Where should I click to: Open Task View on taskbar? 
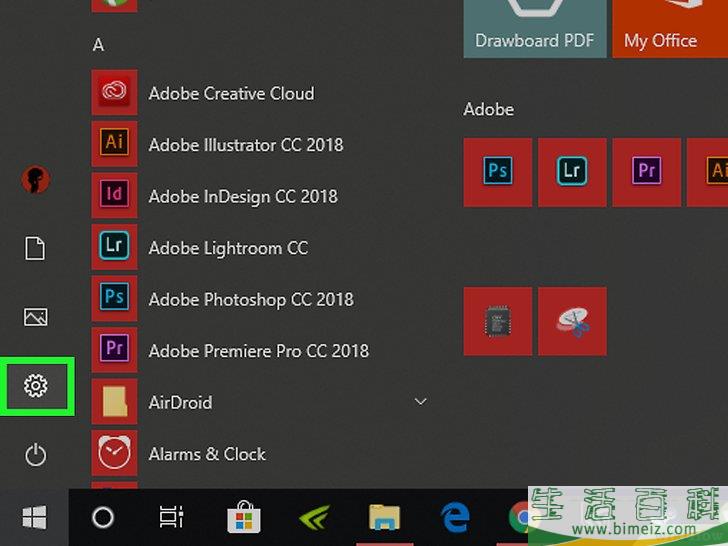point(171,517)
